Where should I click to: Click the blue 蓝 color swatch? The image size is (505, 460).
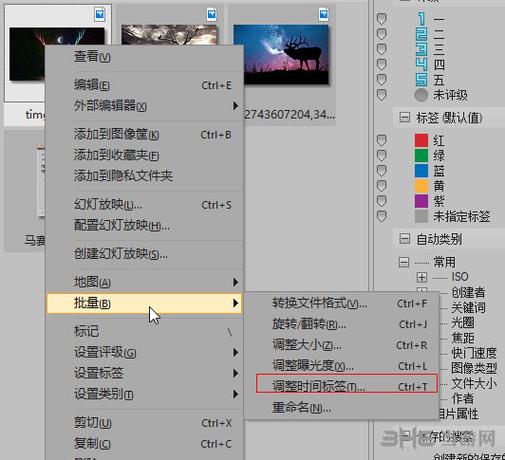point(421,171)
